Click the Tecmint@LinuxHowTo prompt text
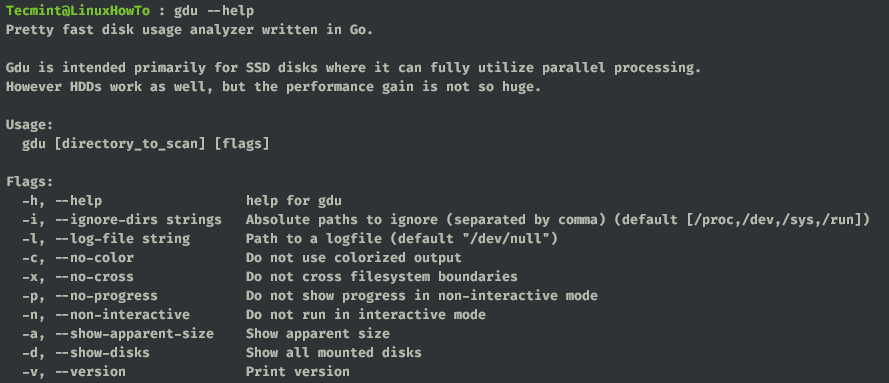The image size is (889, 383). 78,11
